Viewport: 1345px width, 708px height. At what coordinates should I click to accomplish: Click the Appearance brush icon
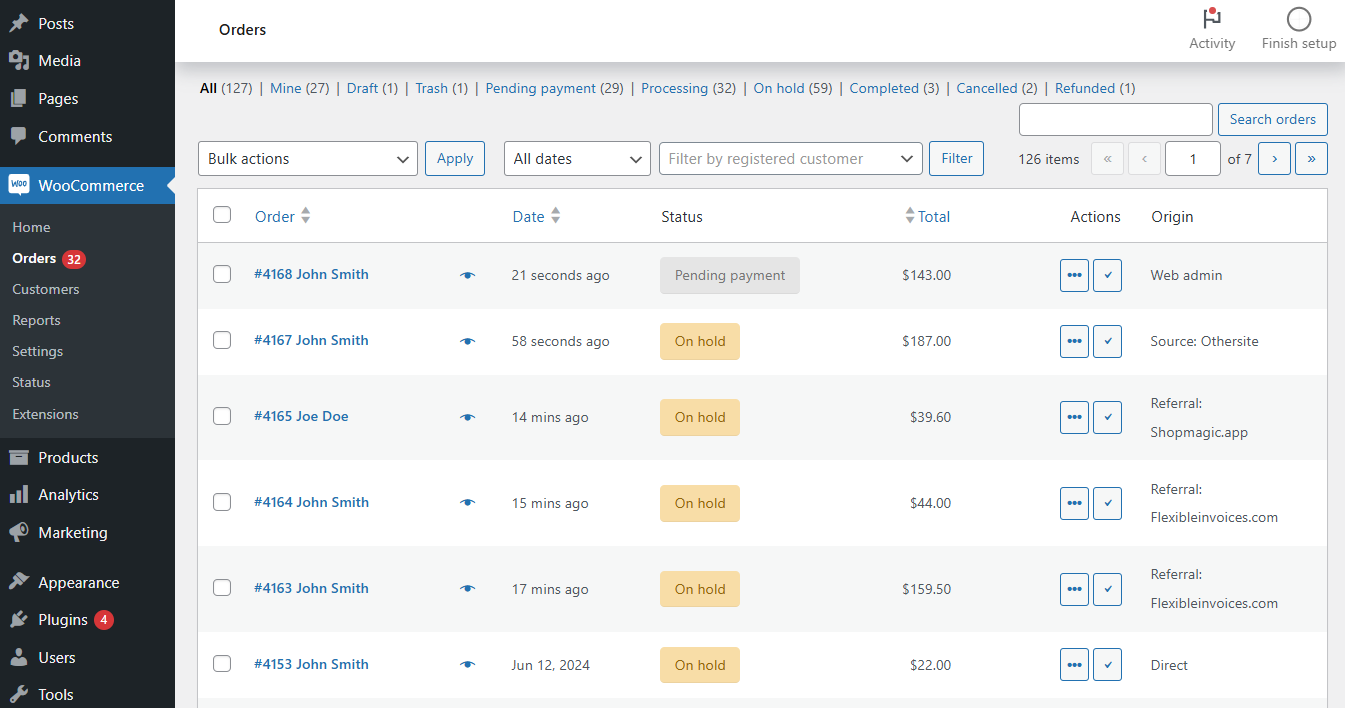pyautogui.click(x=18, y=582)
